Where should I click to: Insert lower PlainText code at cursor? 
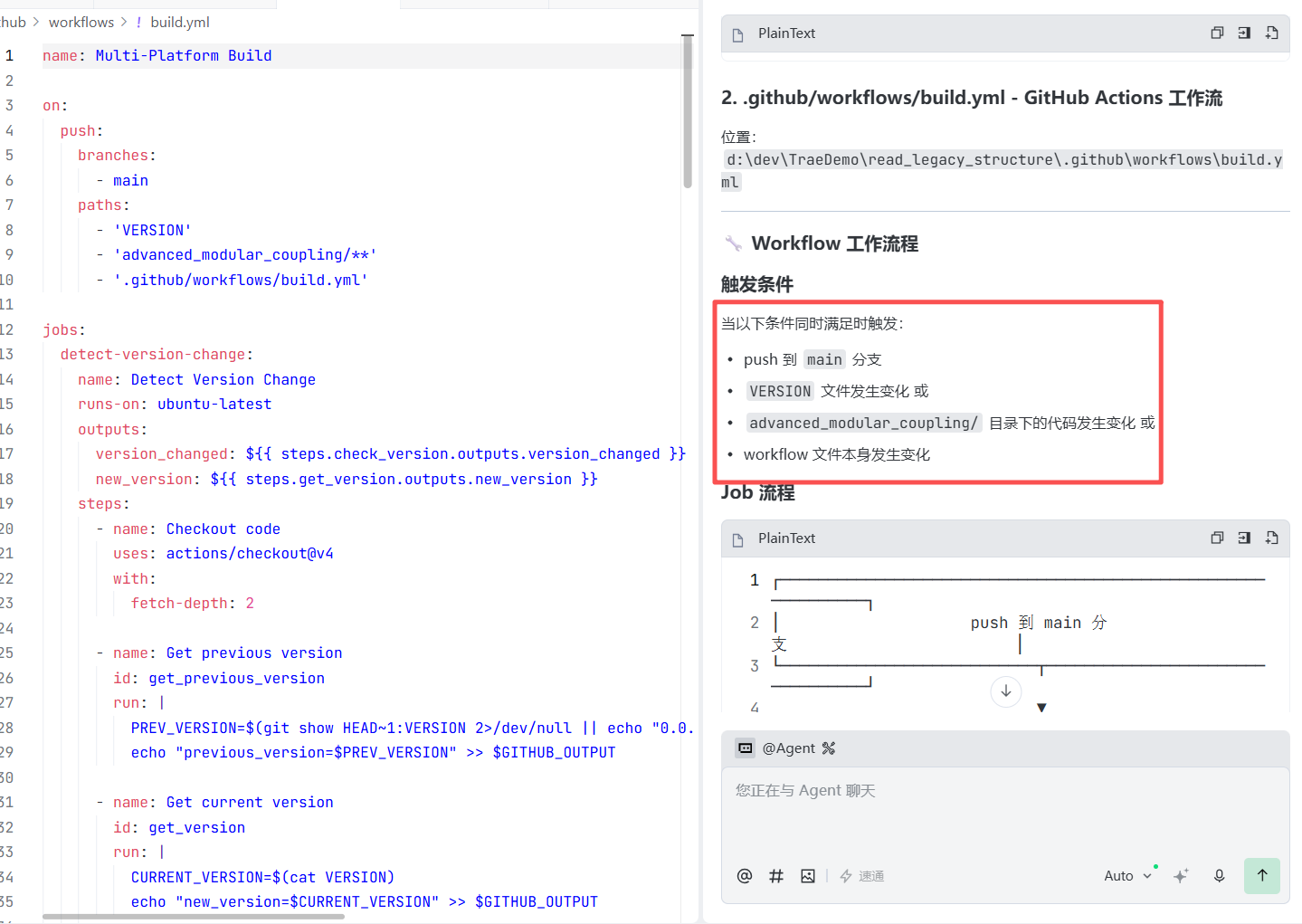tap(1244, 538)
